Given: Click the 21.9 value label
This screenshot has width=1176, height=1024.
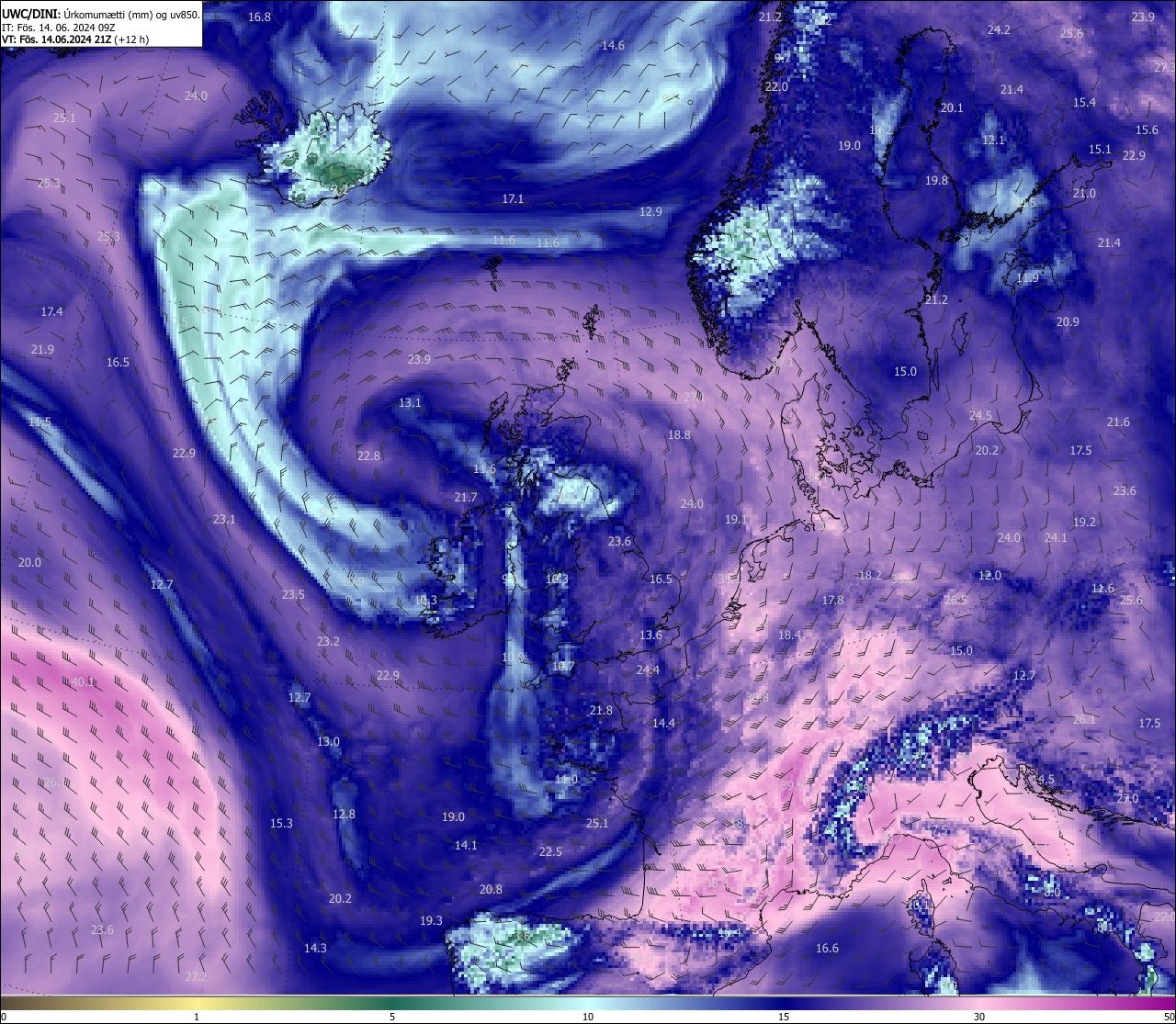Looking at the screenshot, I should pyautogui.click(x=42, y=349).
